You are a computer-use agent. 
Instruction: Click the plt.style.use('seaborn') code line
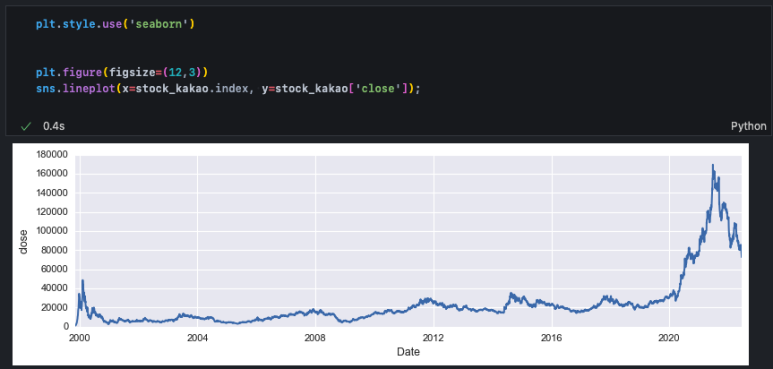point(115,24)
